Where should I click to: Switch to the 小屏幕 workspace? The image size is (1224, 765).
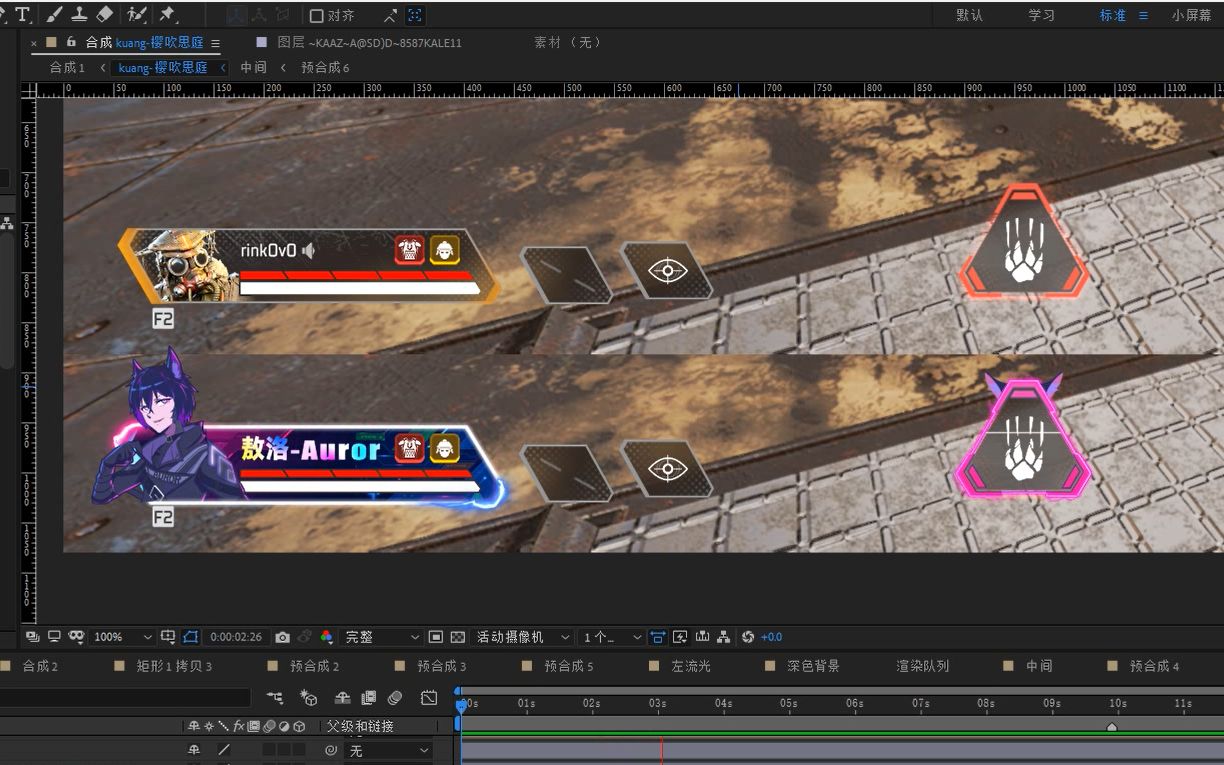click(1191, 16)
